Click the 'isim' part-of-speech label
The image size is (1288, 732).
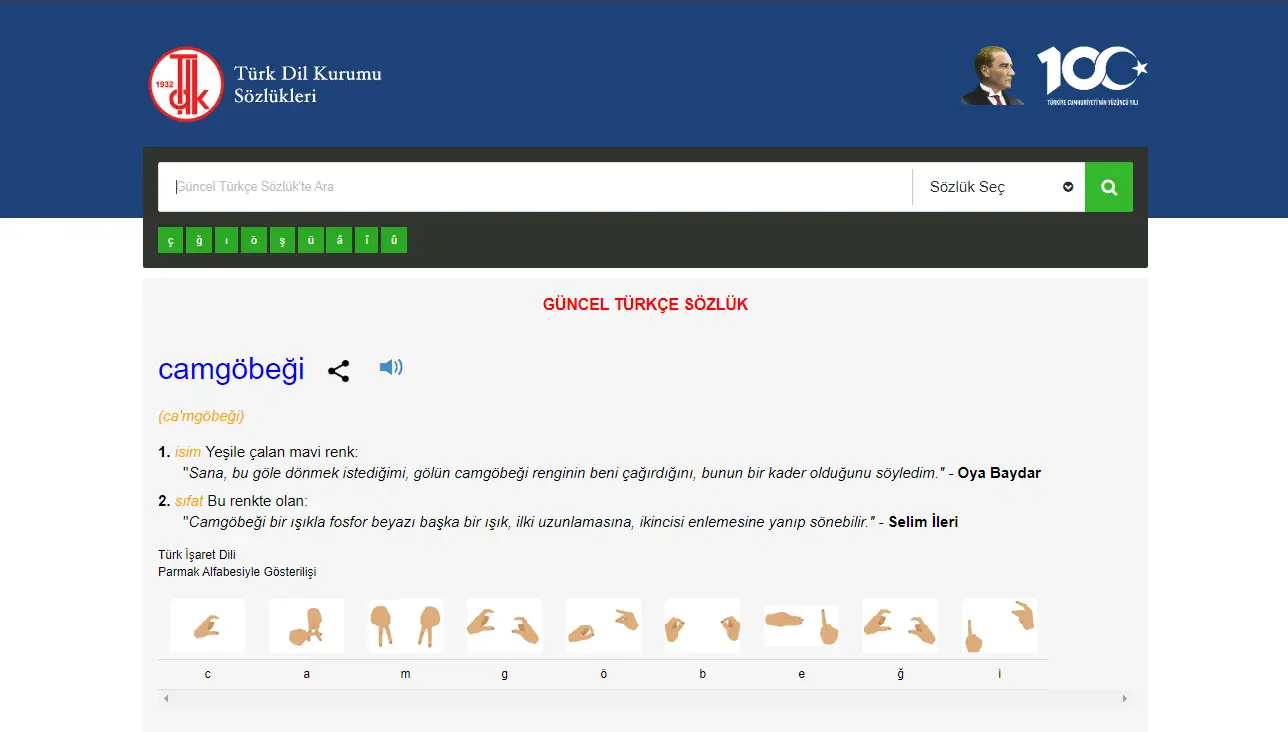[188, 452]
